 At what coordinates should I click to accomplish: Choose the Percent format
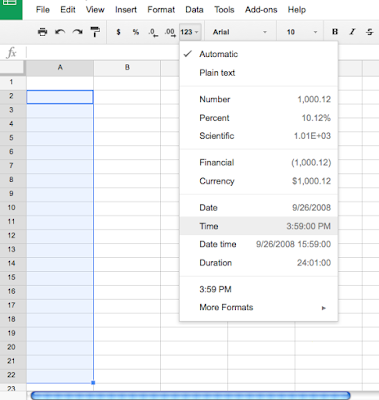[x=258, y=118]
